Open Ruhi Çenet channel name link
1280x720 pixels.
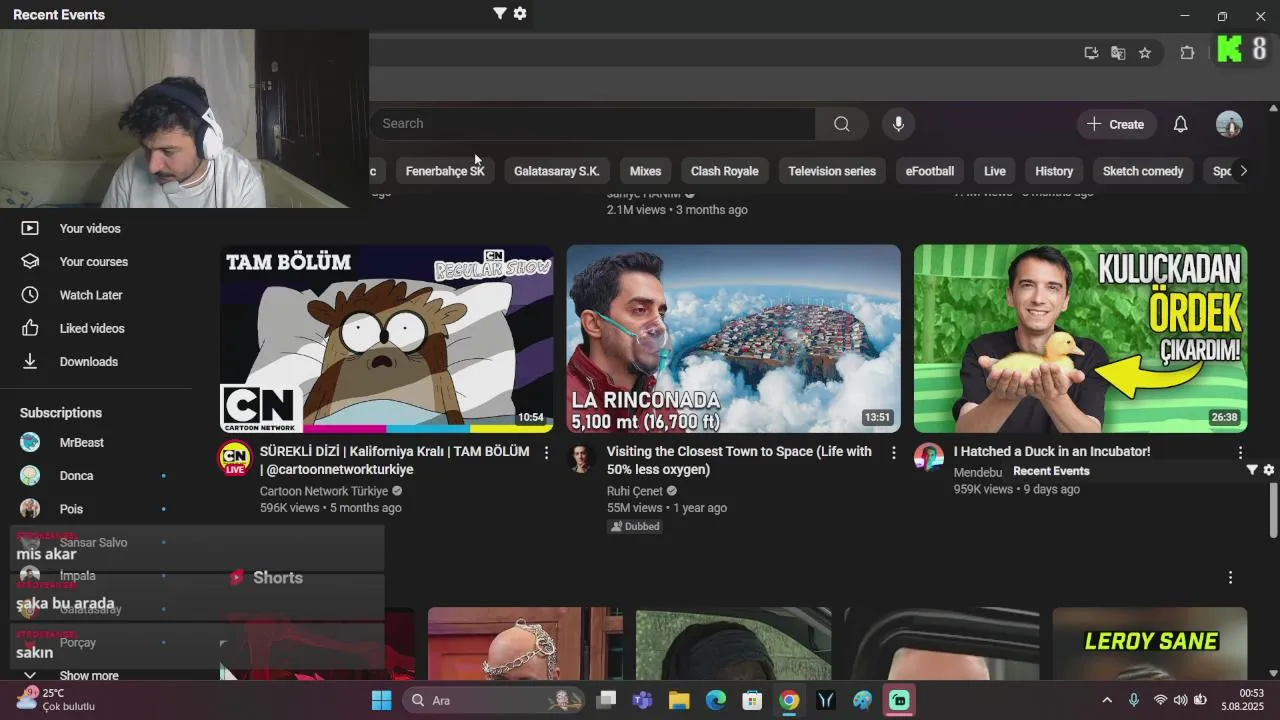[635, 491]
